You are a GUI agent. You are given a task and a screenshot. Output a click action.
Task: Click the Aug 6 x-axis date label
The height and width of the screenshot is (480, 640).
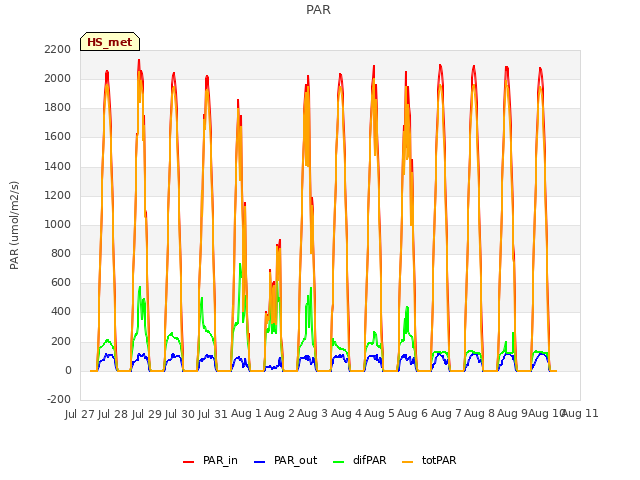point(412,414)
